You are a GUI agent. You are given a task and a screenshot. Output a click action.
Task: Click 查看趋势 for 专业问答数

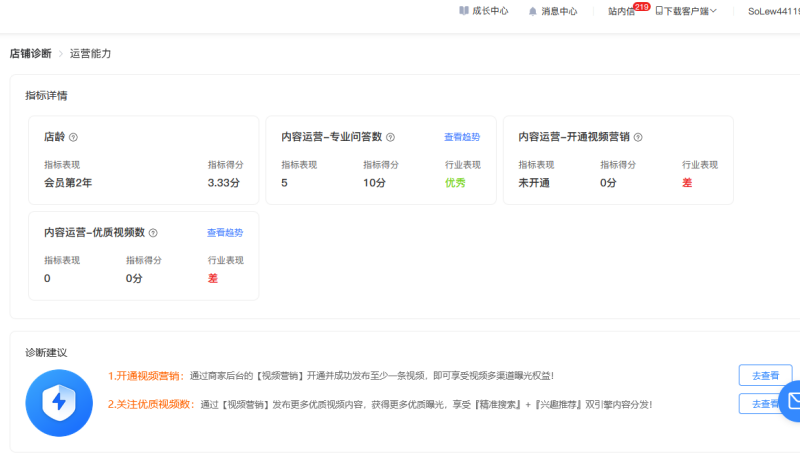(x=462, y=137)
